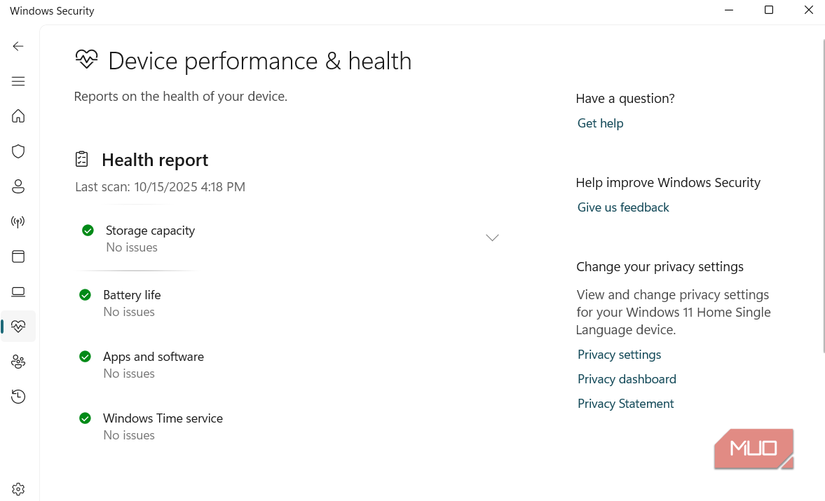Screen dimensions: 825x501
Task: Click the back arrow icon
Action: click(x=18, y=46)
